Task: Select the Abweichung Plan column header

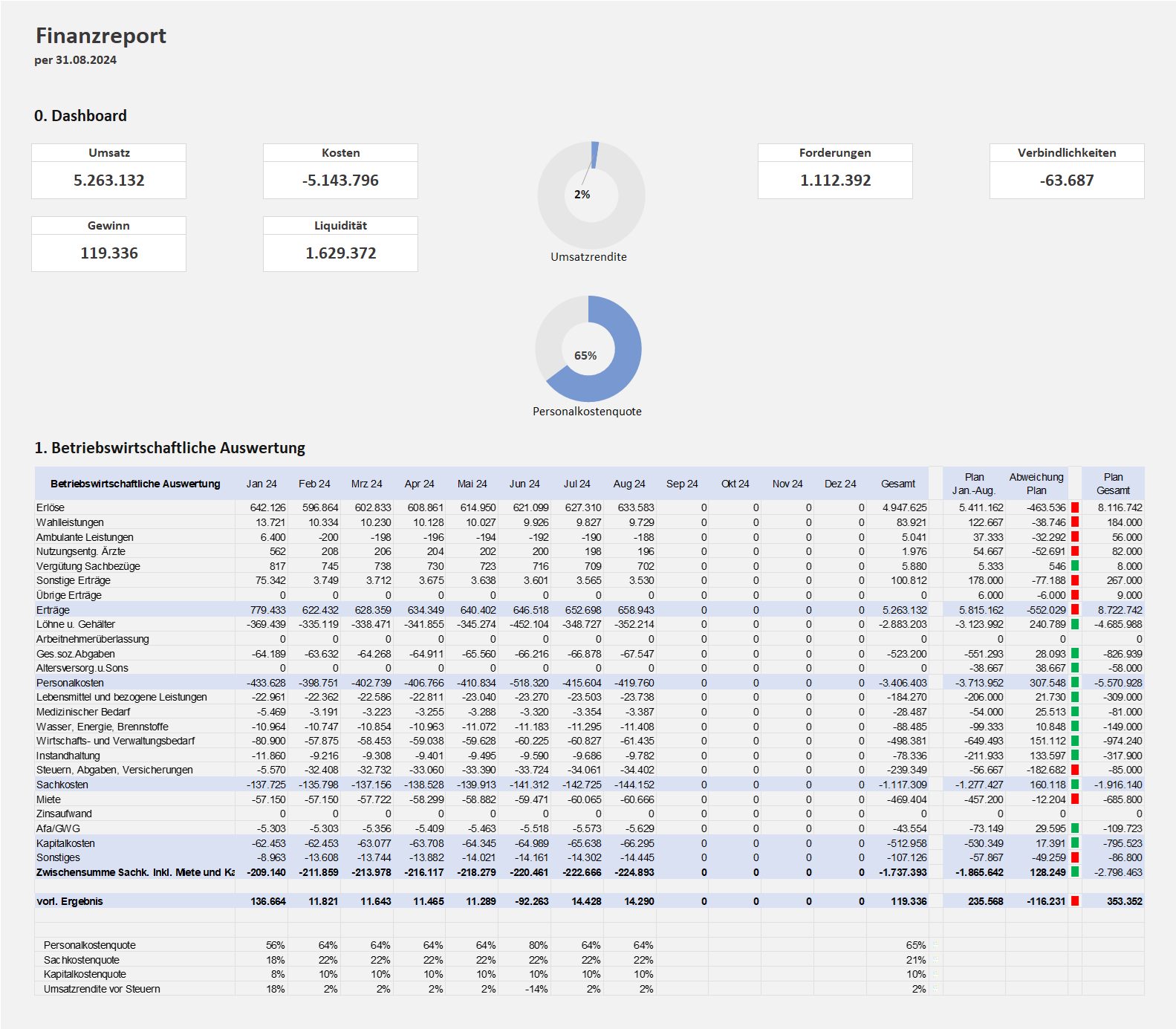Action: 1036,484
